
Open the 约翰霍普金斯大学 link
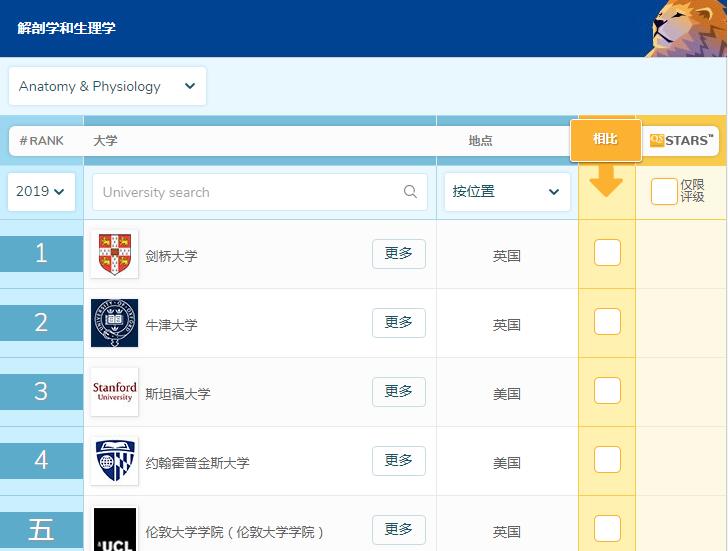click(x=197, y=463)
